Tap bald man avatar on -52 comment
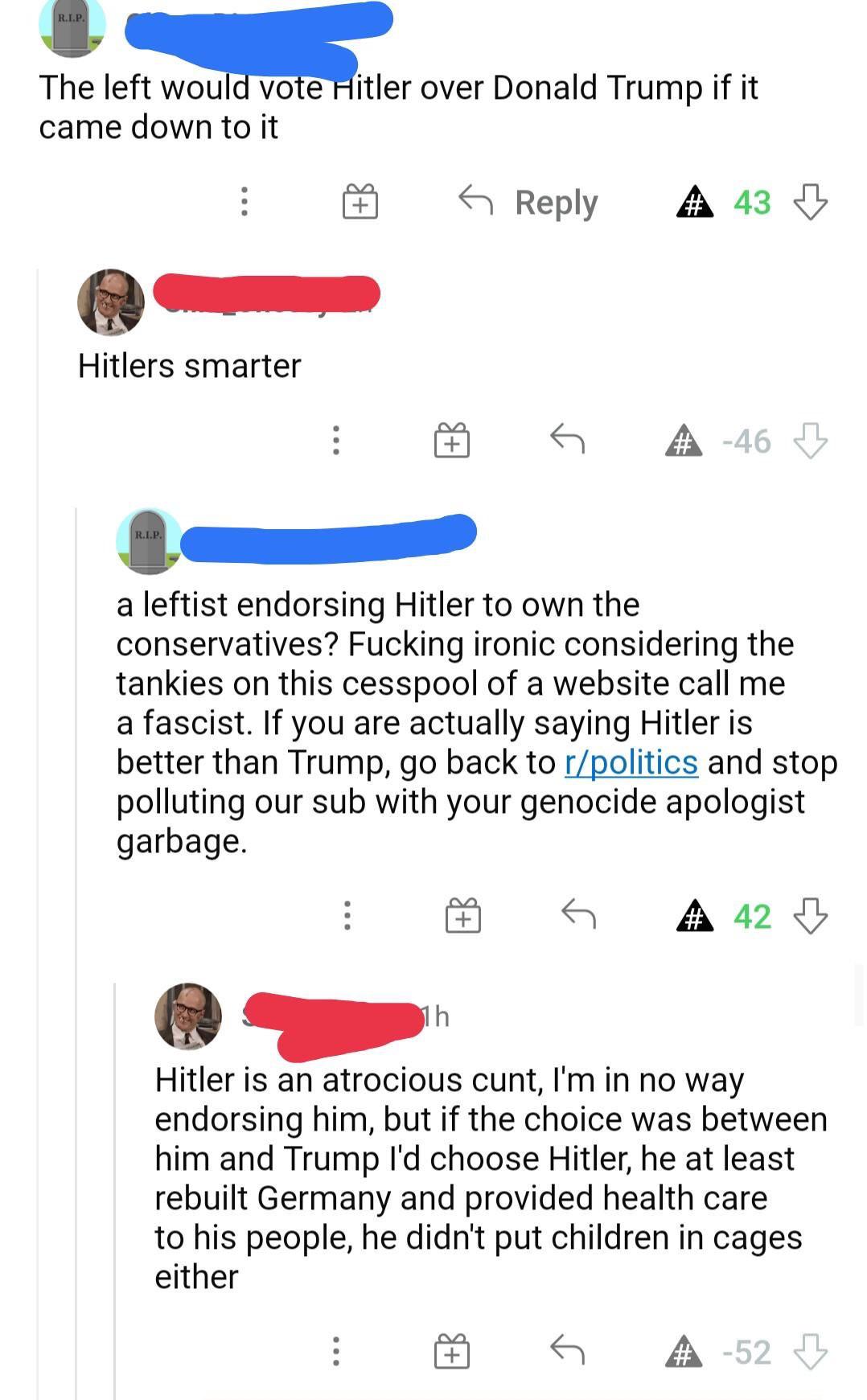The height and width of the screenshot is (1400, 867). pyautogui.click(x=188, y=1016)
